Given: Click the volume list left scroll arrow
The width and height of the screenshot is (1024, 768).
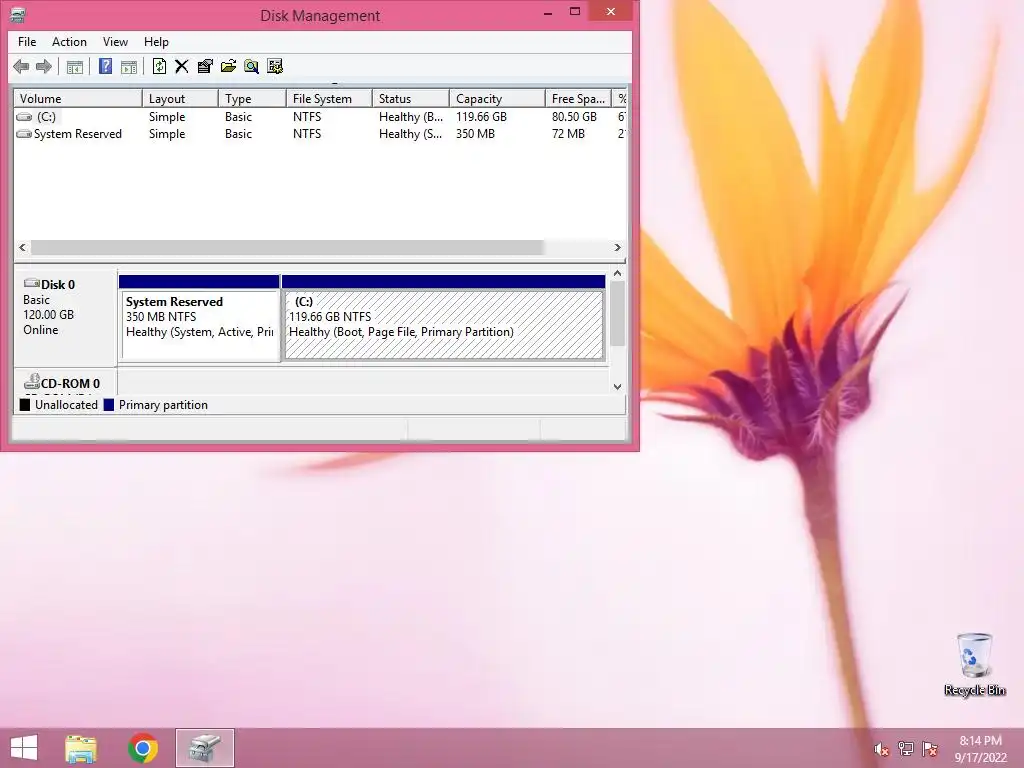Looking at the screenshot, I should (x=22, y=248).
